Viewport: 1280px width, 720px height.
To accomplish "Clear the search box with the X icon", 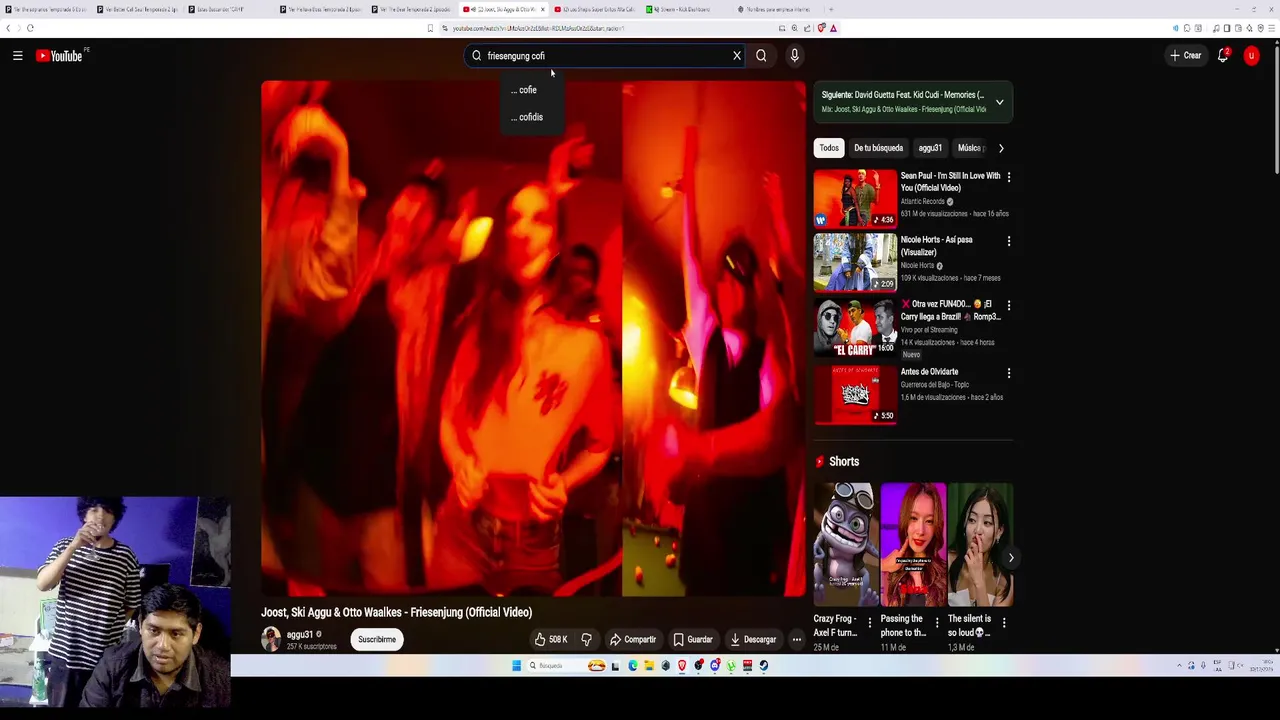I will click(x=737, y=56).
